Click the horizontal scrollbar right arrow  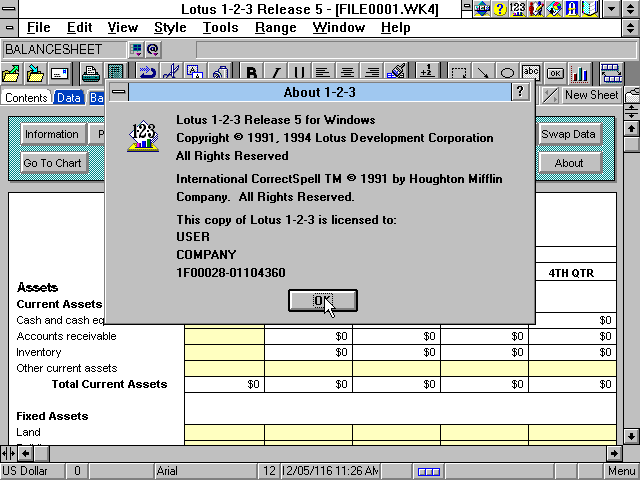(x=614, y=453)
